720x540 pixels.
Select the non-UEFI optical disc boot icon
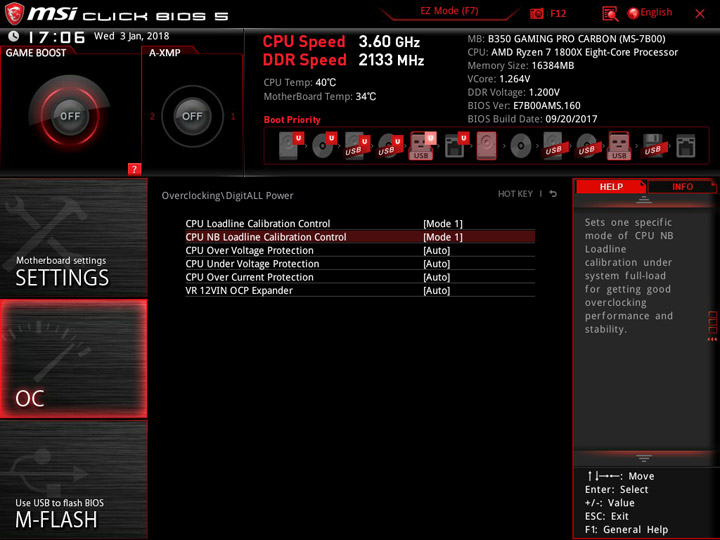pyautogui.click(x=520, y=146)
